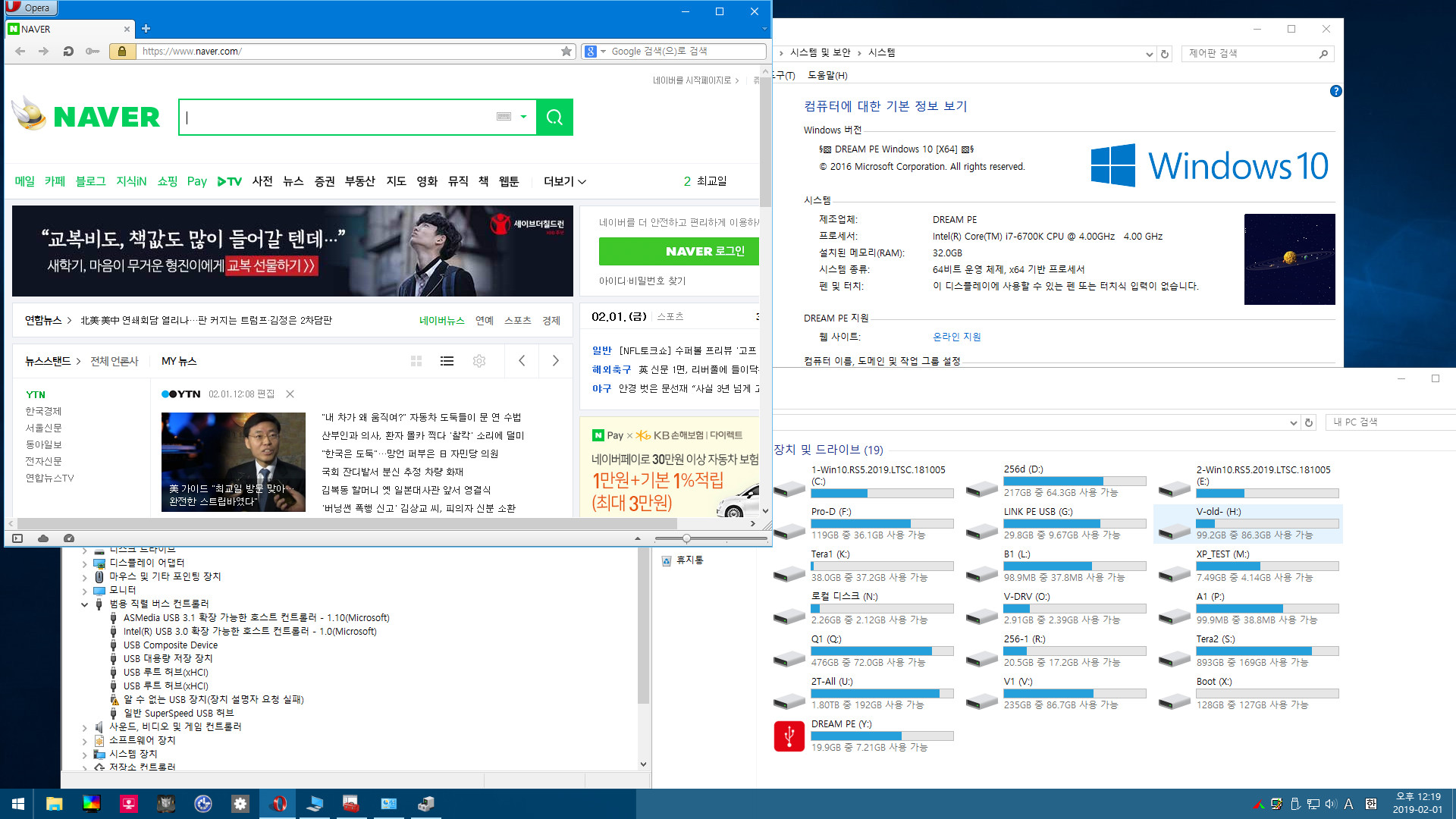Screen dimensions: 1456x819
Task: Click the padlock security badge in address bar
Action: pyautogui.click(x=121, y=51)
